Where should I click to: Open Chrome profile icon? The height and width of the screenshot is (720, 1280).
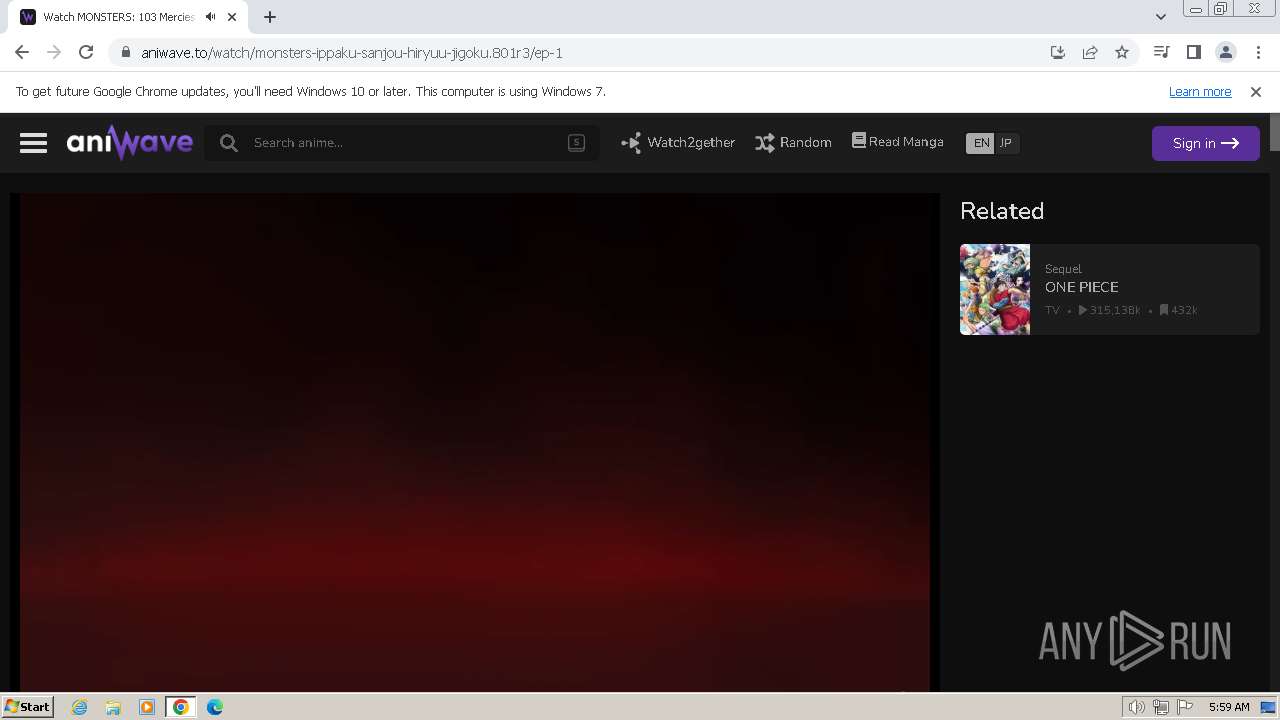point(1225,52)
